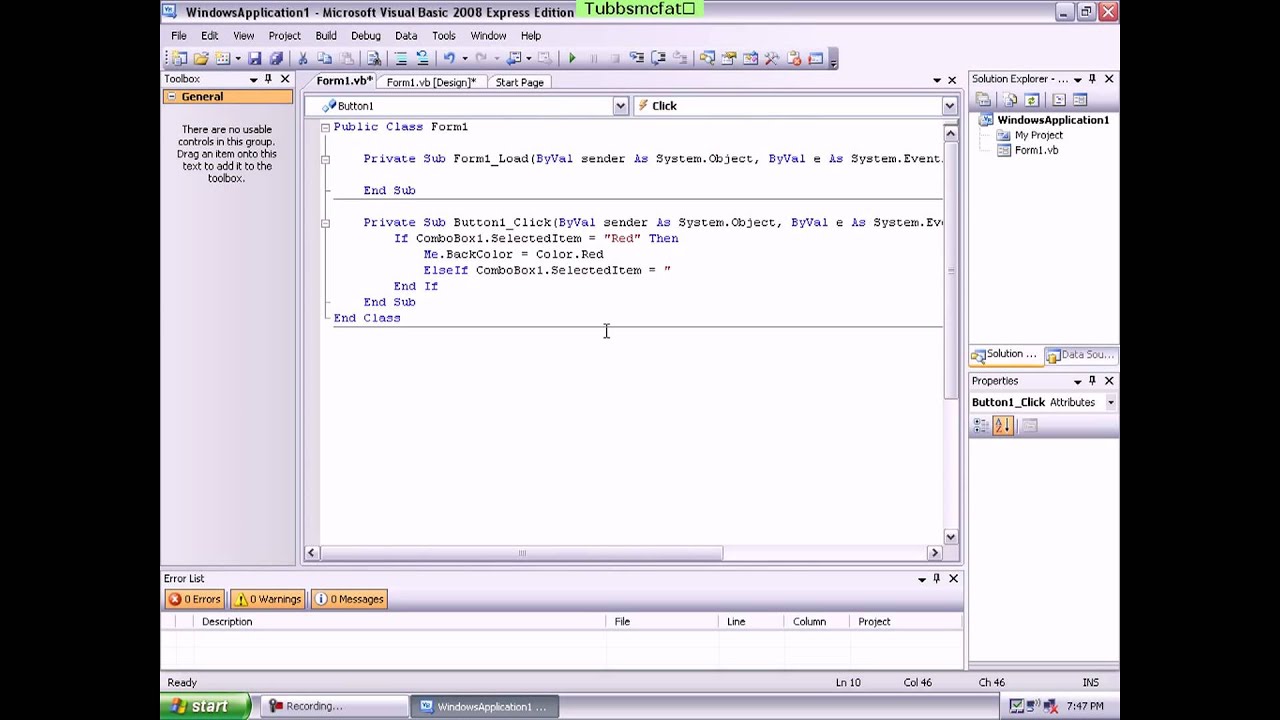The height and width of the screenshot is (720, 1280).
Task: Click the Copy toolbar icon
Action: [326, 59]
